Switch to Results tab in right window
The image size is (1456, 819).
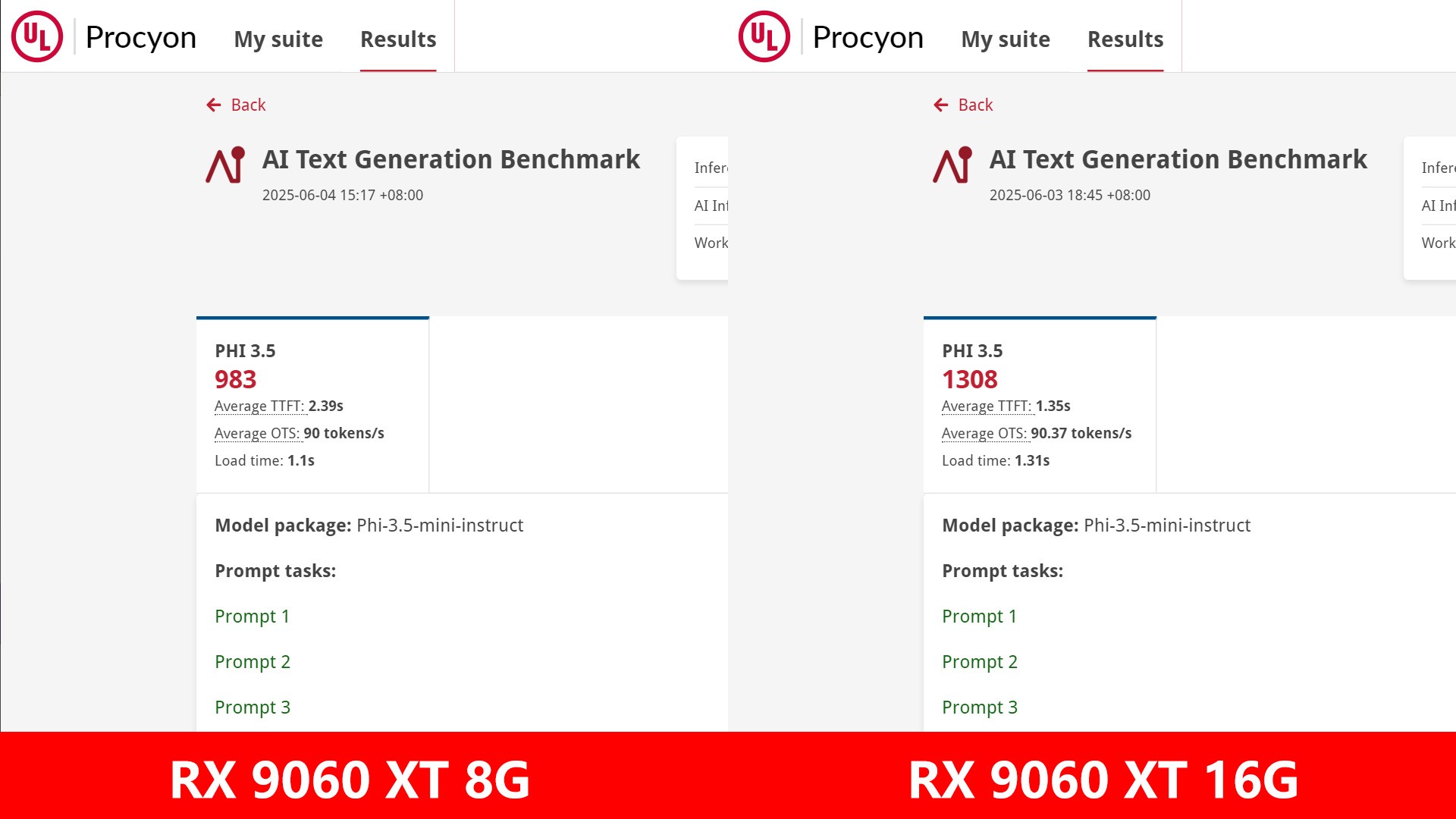pos(1125,39)
